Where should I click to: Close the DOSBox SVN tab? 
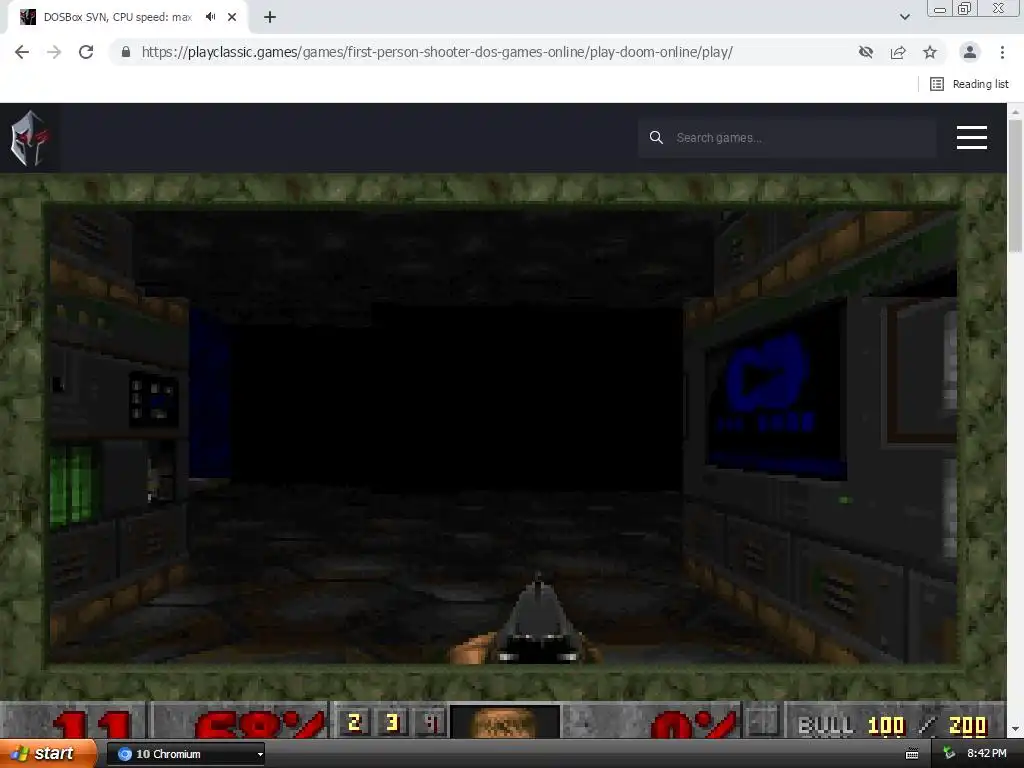pyautogui.click(x=232, y=17)
